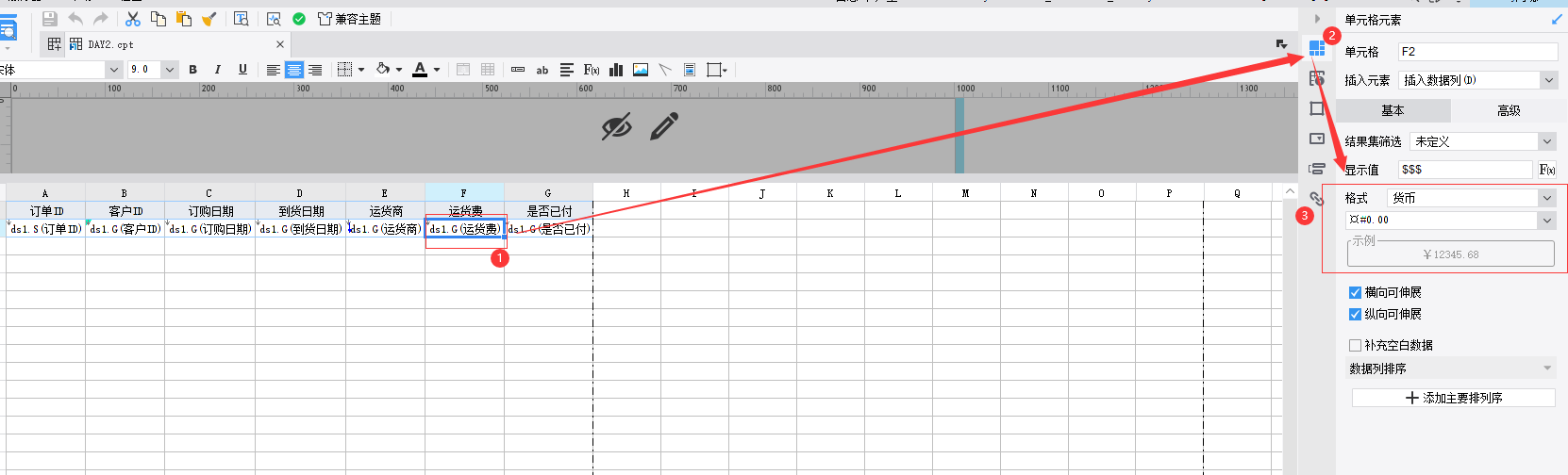Toggle parameter pane visibility eye icon

617,126
